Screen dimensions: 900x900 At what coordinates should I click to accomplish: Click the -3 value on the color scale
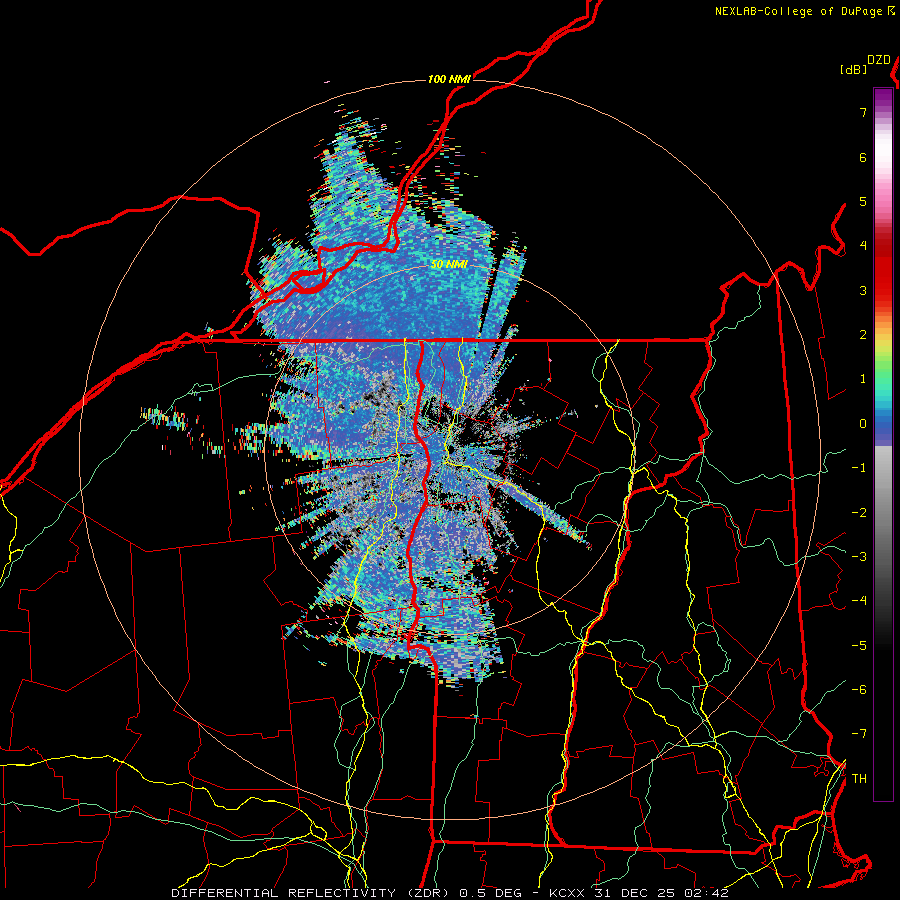coord(859,557)
